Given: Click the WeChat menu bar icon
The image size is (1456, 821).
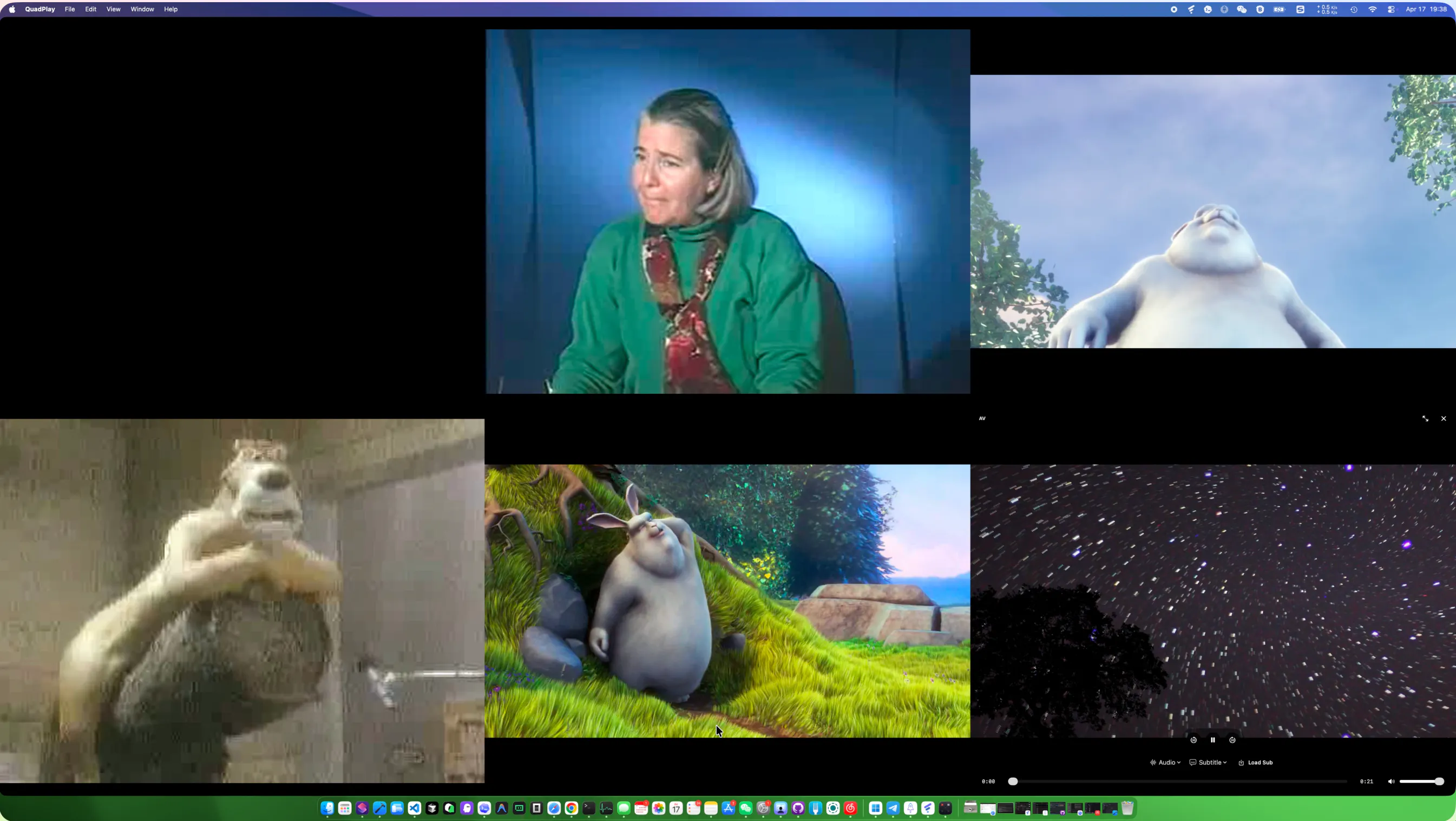Looking at the screenshot, I should pyautogui.click(x=1242, y=9).
